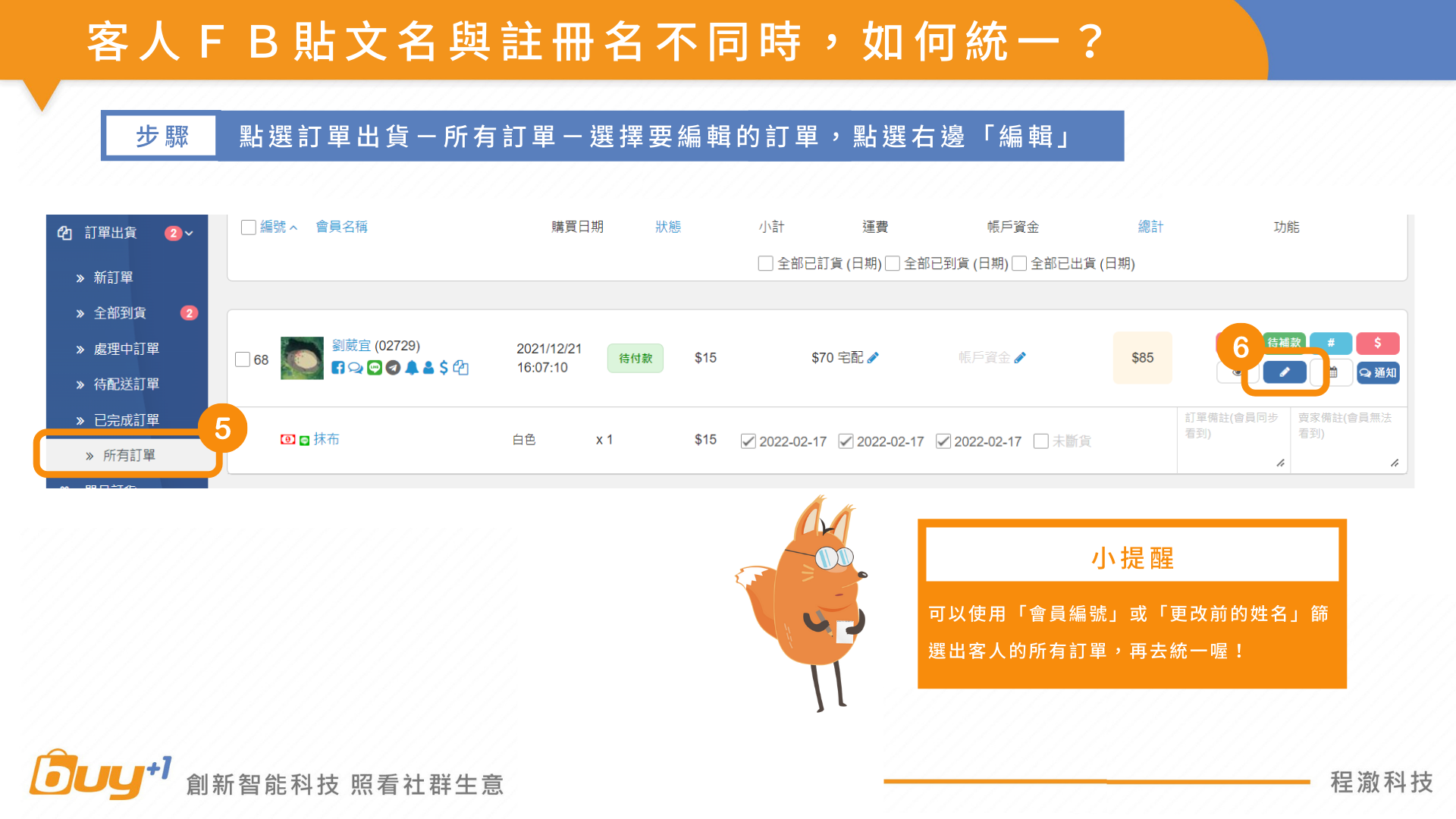
Task: Click the pencil icon next to 帳戶資金
Action: [x=1020, y=357]
